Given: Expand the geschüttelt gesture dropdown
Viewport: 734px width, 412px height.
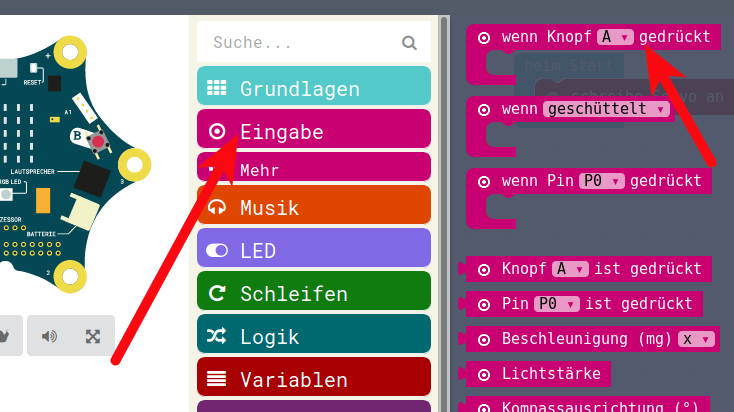Looking at the screenshot, I should point(607,108).
